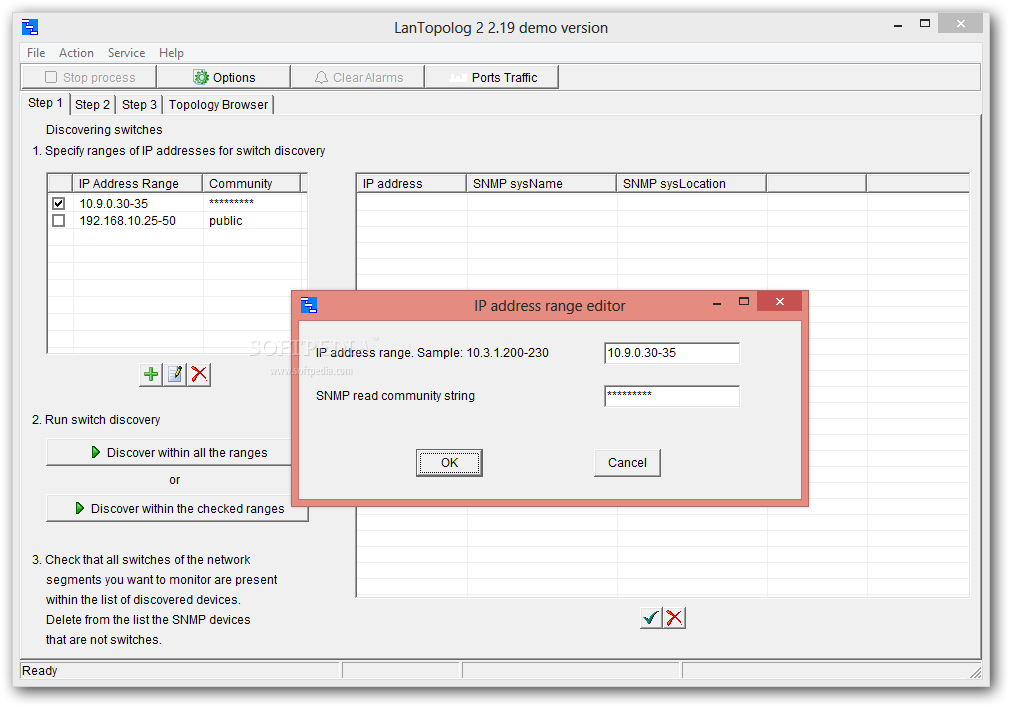This screenshot has height=707, width=1010.
Task: Minimize the IP address range editor dialog
Action: click(717, 302)
